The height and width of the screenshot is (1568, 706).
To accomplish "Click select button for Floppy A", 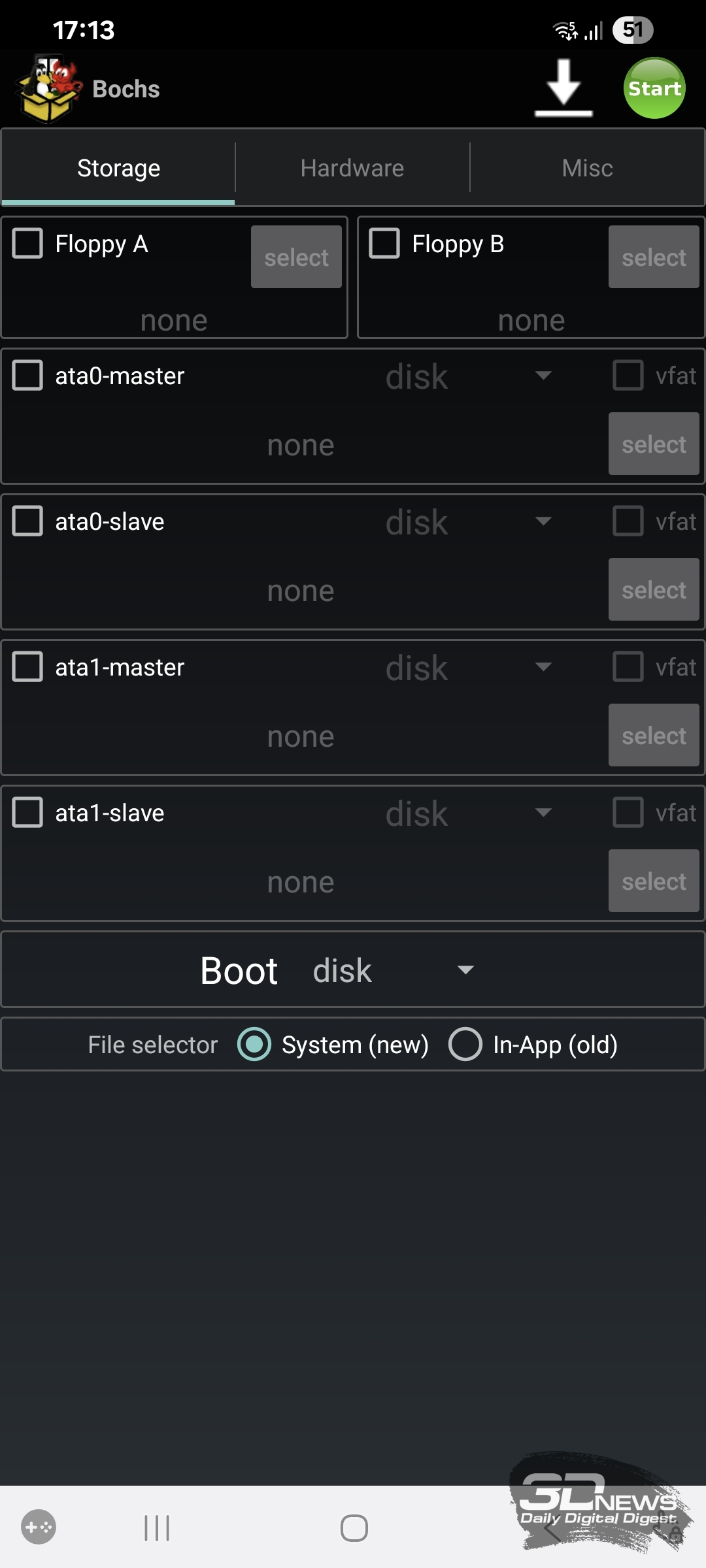I will click(x=296, y=257).
